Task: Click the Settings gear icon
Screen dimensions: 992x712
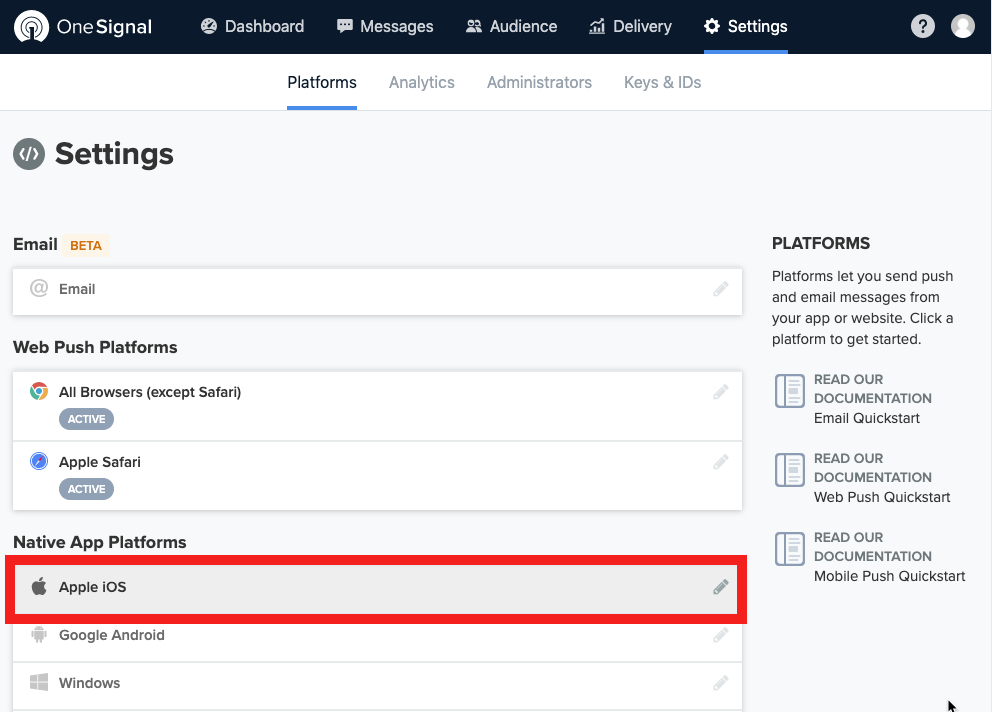Action: tap(712, 26)
